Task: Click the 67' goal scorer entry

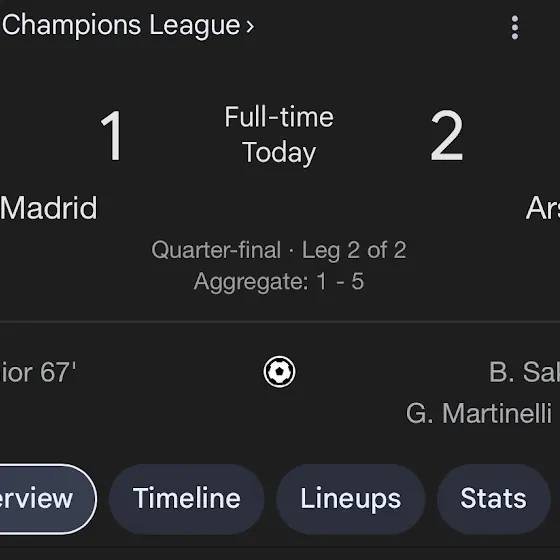Action: point(38,372)
